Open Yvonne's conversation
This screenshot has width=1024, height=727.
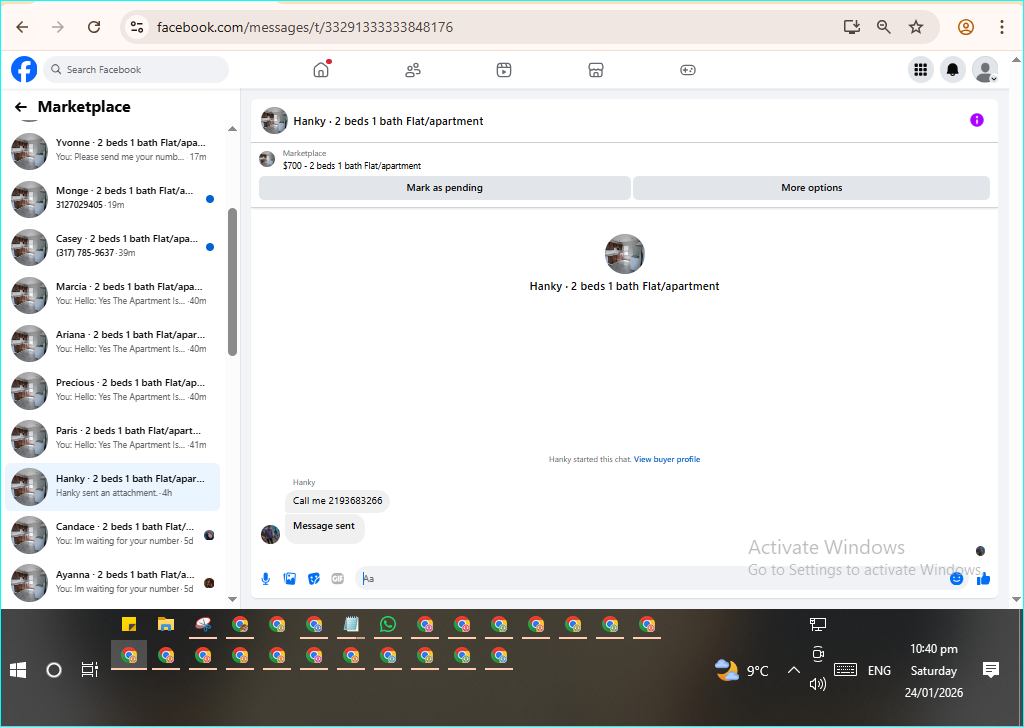pos(112,151)
